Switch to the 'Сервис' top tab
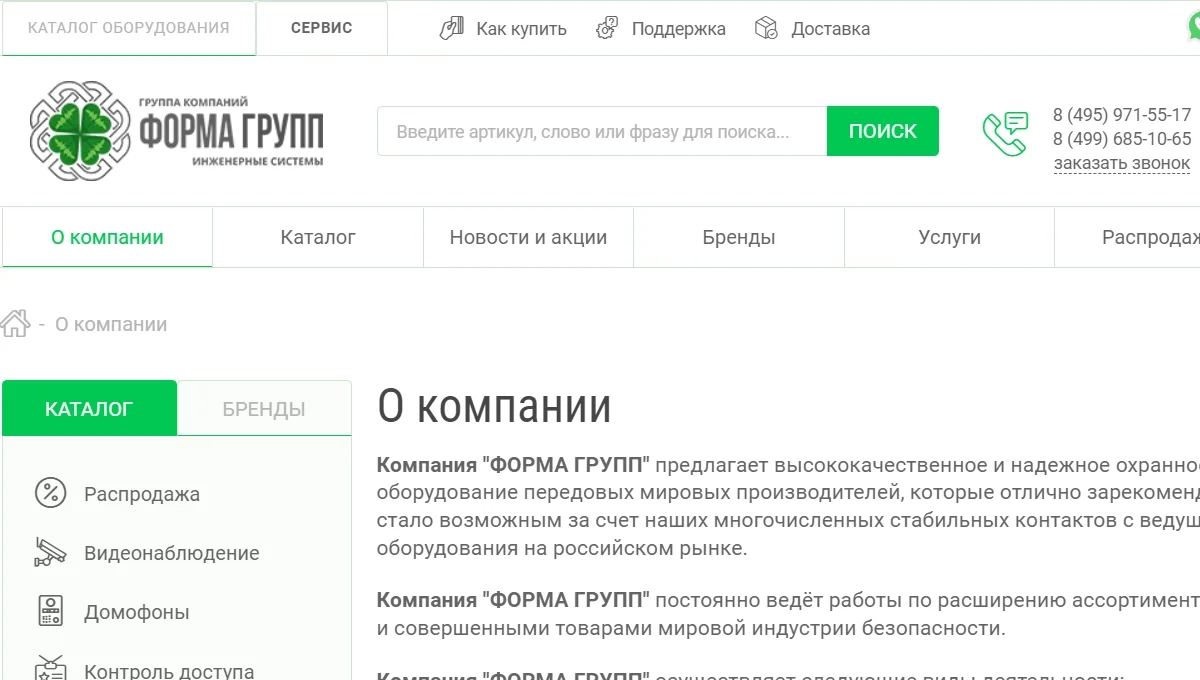The height and width of the screenshot is (680, 1200). coord(322,28)
